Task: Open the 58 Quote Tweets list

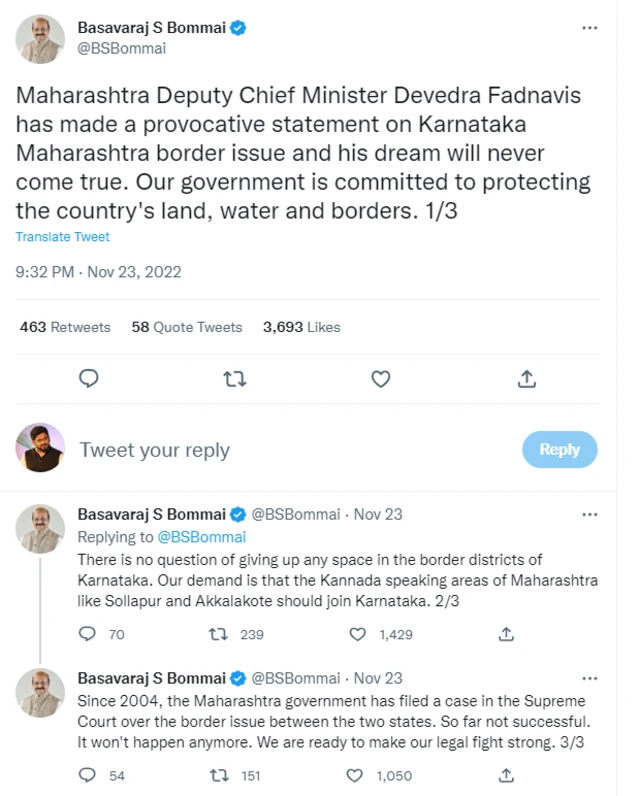Action: [187, 327]
